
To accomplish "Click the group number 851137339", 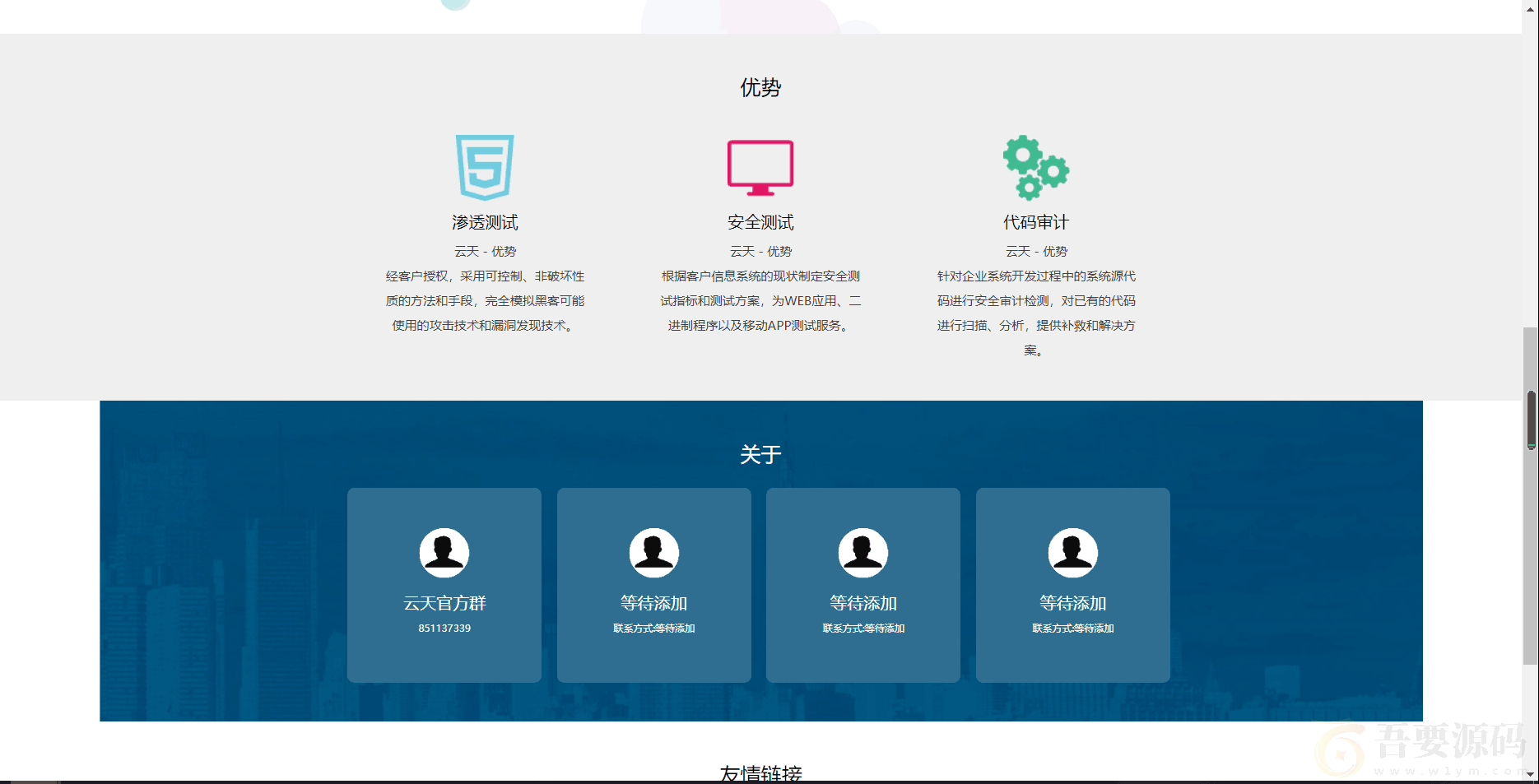I will pyautogui.click(x=444, y=629).
